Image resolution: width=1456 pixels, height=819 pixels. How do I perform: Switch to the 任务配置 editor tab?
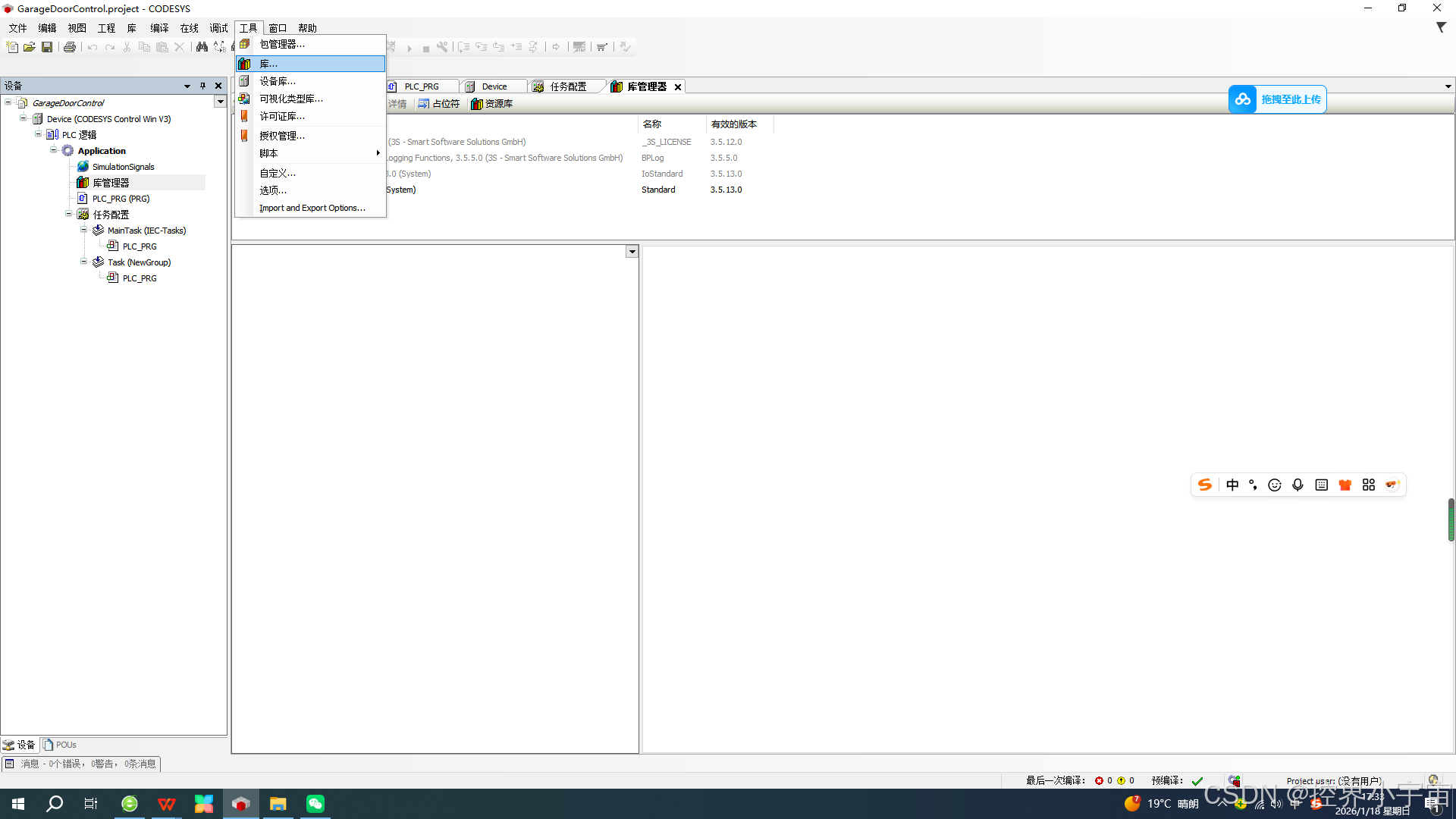pyautogui.click(x=567, y=86)
